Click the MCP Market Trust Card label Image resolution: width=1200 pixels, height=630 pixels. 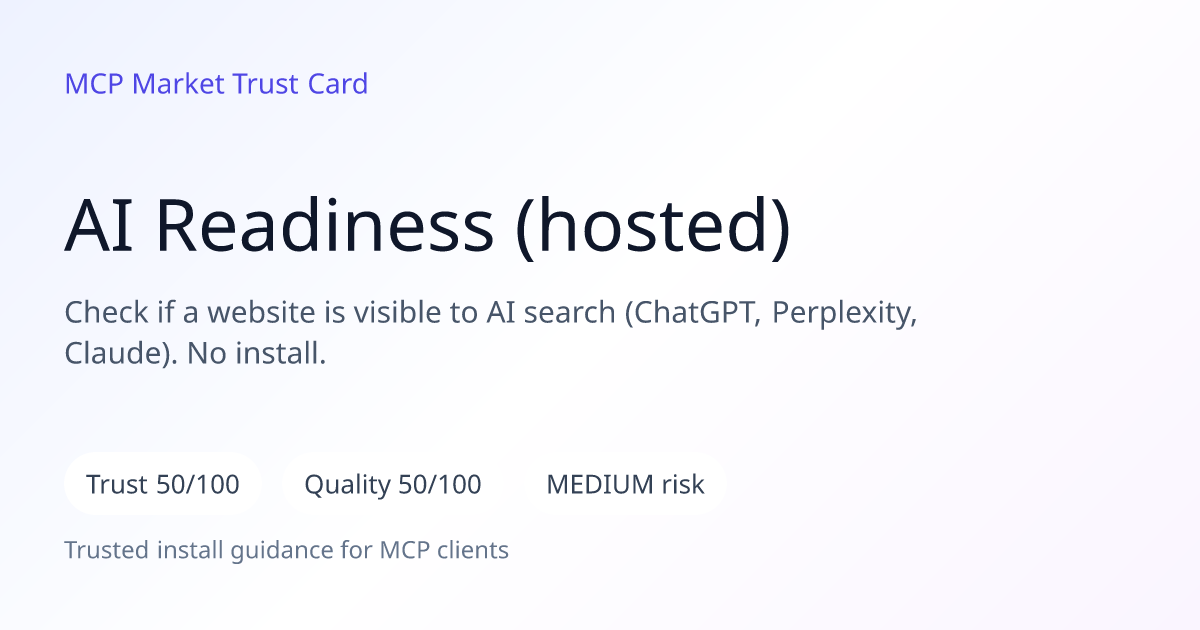[216, 83]
